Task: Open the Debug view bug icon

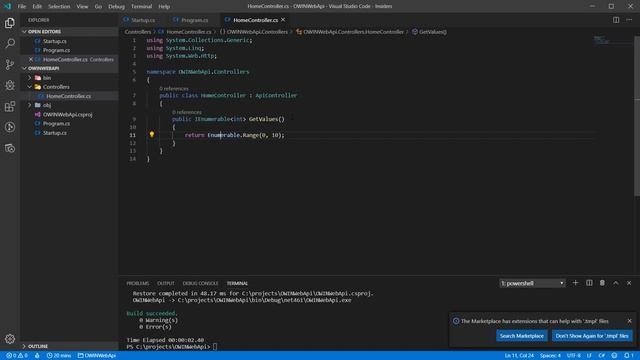Action: click(10, 85)
